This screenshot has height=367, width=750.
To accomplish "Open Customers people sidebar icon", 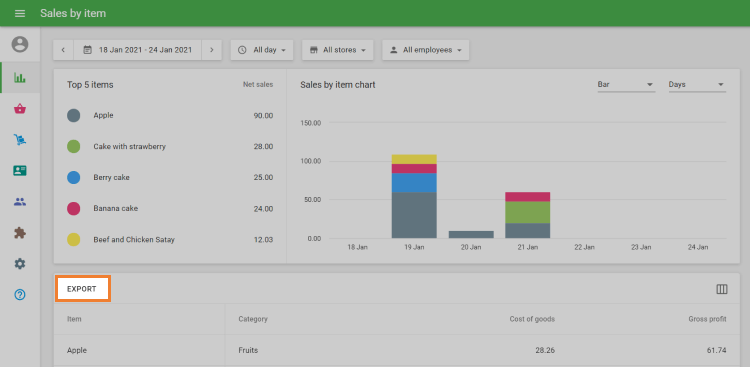I will tap(20, 202).
